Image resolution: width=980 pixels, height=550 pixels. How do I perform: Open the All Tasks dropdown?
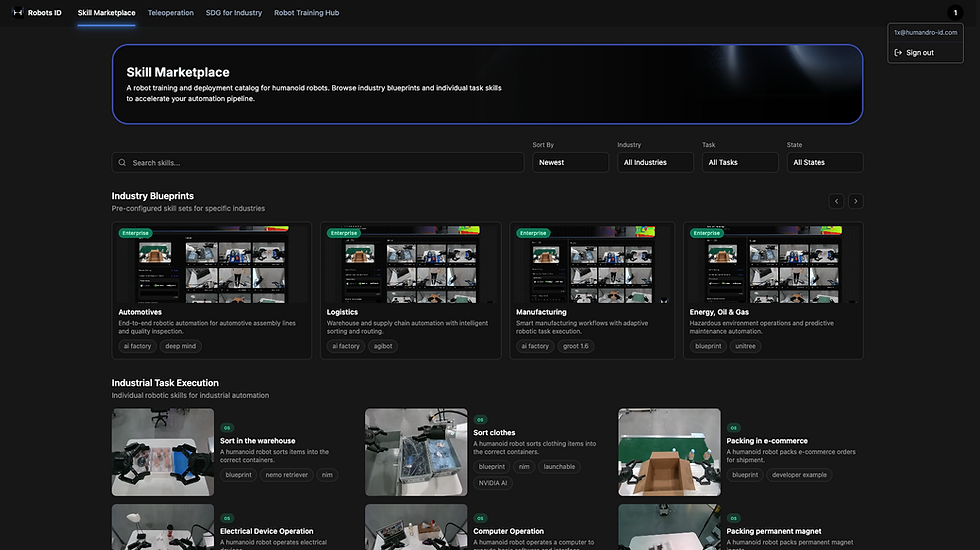tap(740, 162)
